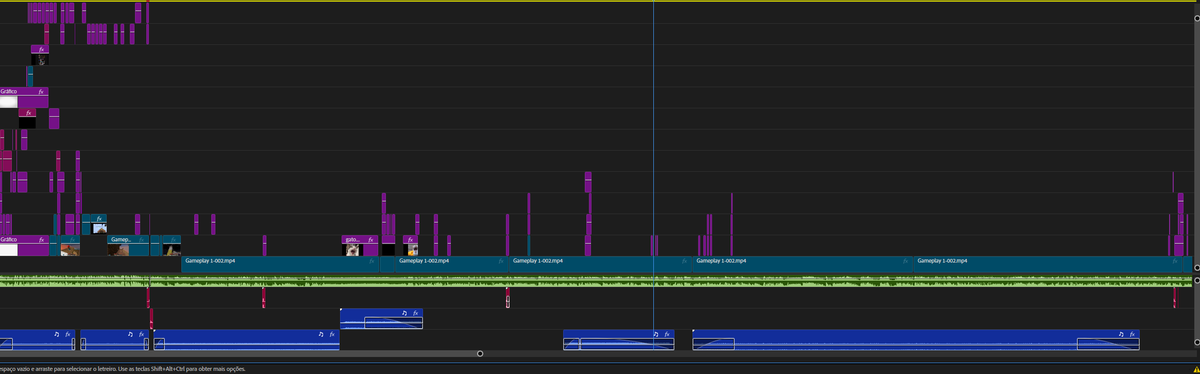Click the raised blue audio clip body
This screenshot has height=374, width=1200.
point(381,318)
